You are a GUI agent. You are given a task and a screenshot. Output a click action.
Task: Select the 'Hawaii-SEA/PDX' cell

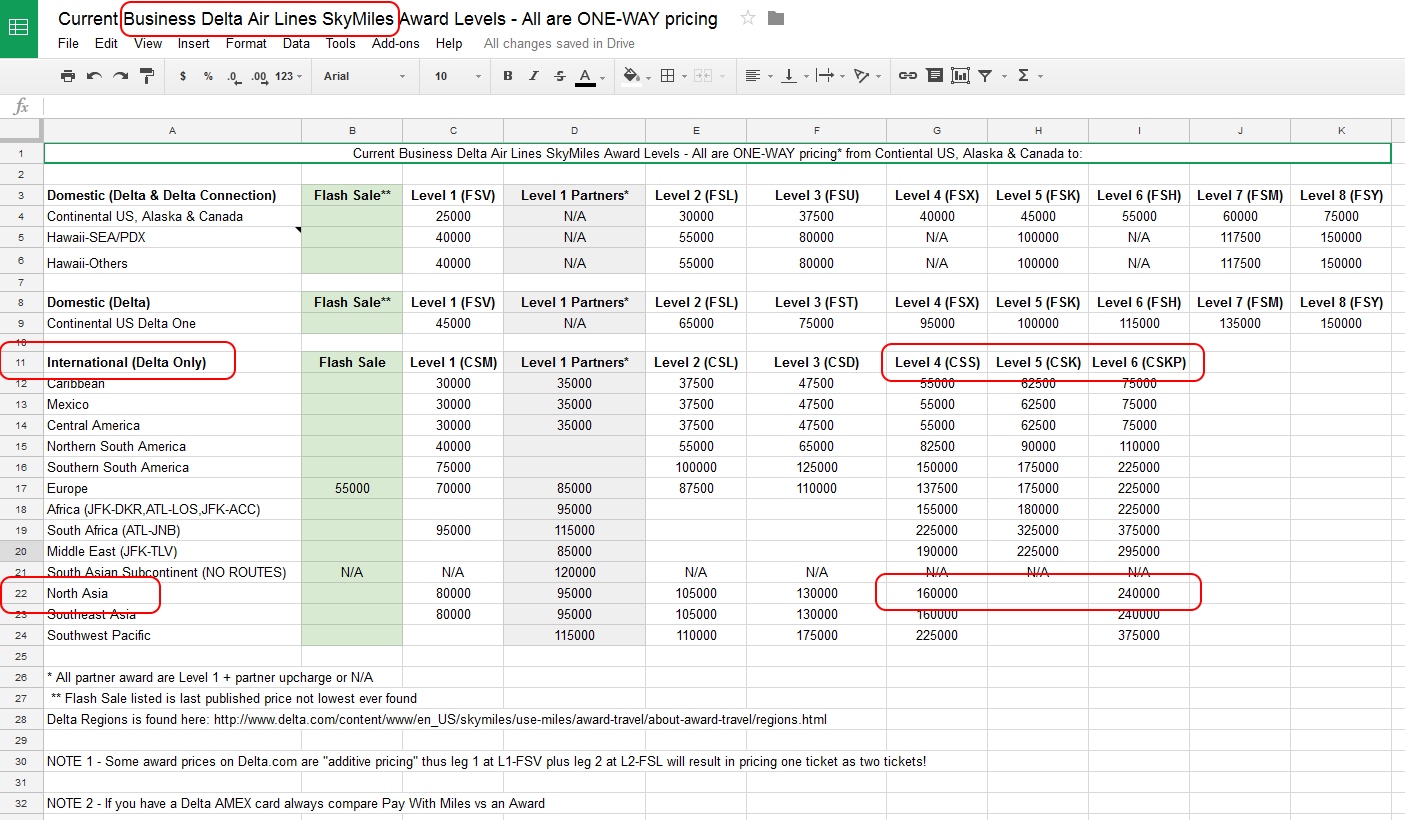click(x=173, y=237)
